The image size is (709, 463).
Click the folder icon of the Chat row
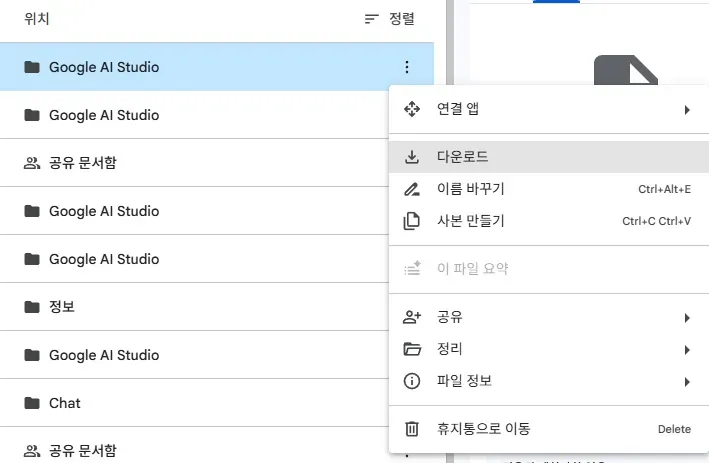tap(32, 403)
